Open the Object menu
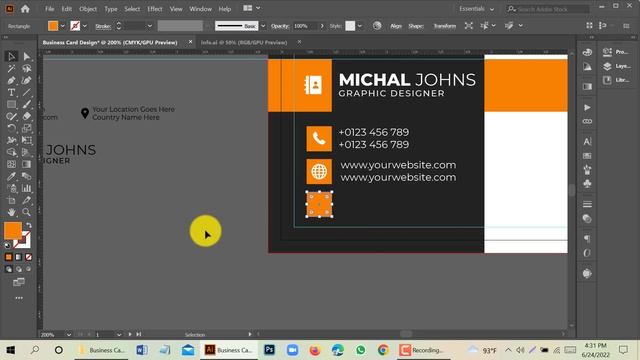Viewport: 640px width, 360px height. [88, 9]
